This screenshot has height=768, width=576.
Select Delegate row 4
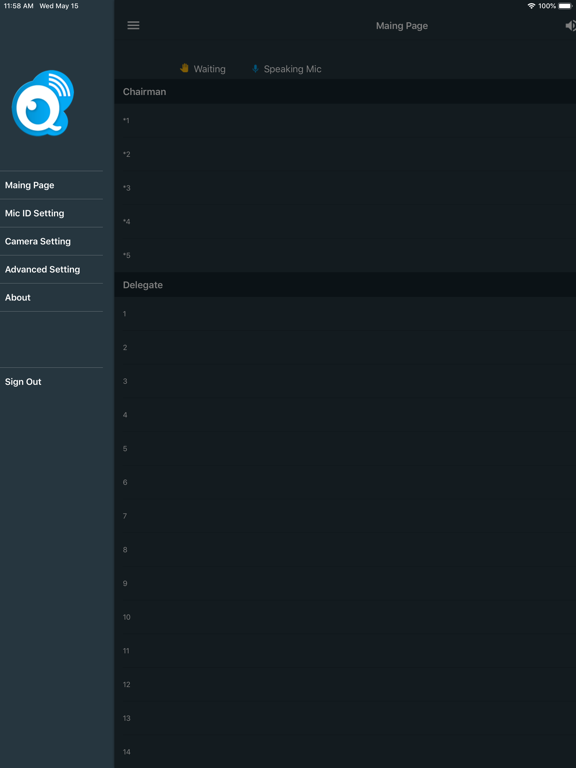coord(345,415)
